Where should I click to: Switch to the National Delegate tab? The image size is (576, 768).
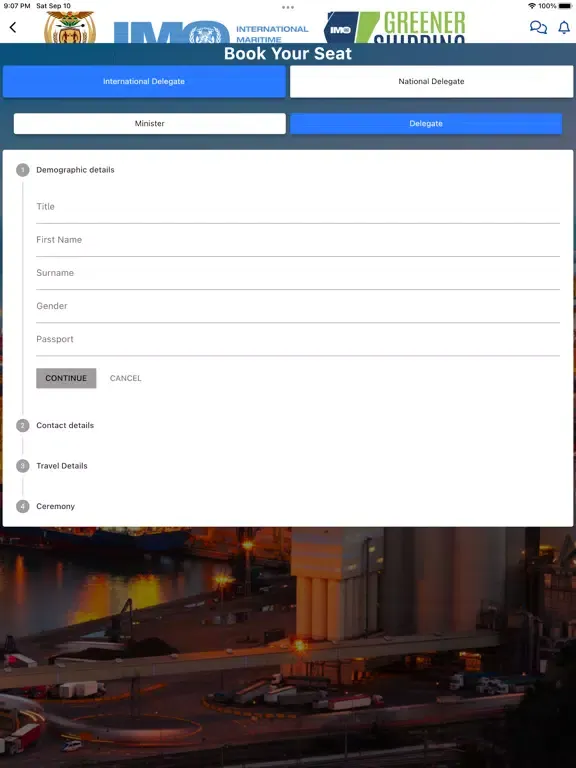(x=431, y=81)
